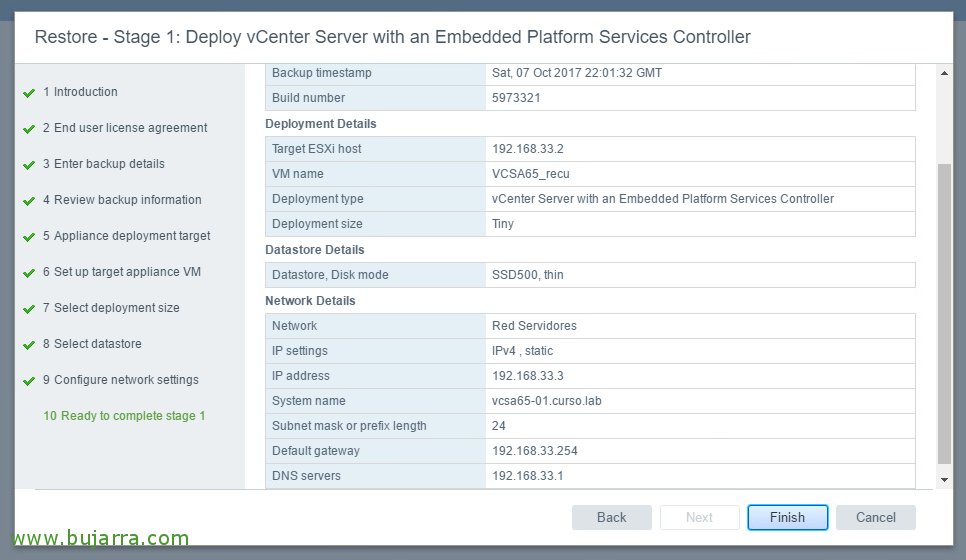966x560 pixels.
Task: Click the checkmark beside End user license agreement
Action: (29, 129)
